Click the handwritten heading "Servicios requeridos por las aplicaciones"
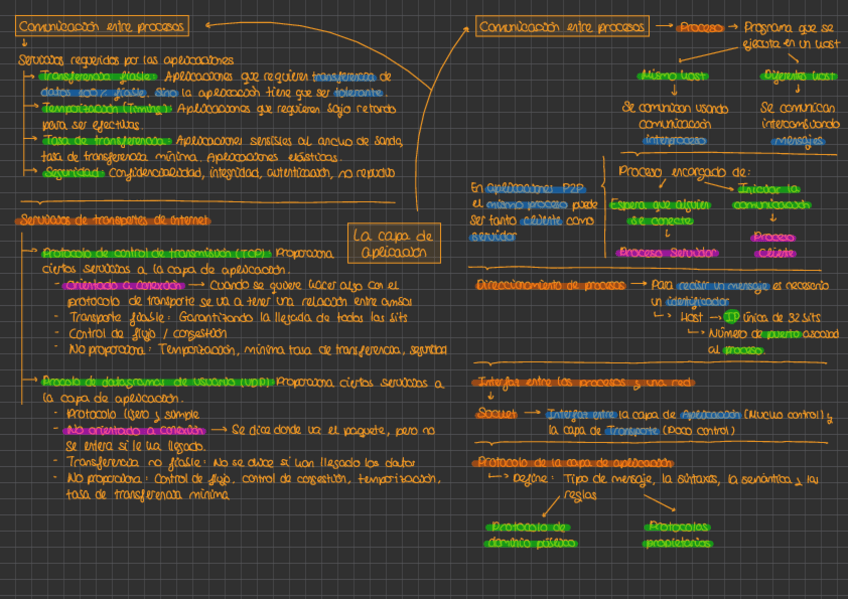 (x=126, y=60)
